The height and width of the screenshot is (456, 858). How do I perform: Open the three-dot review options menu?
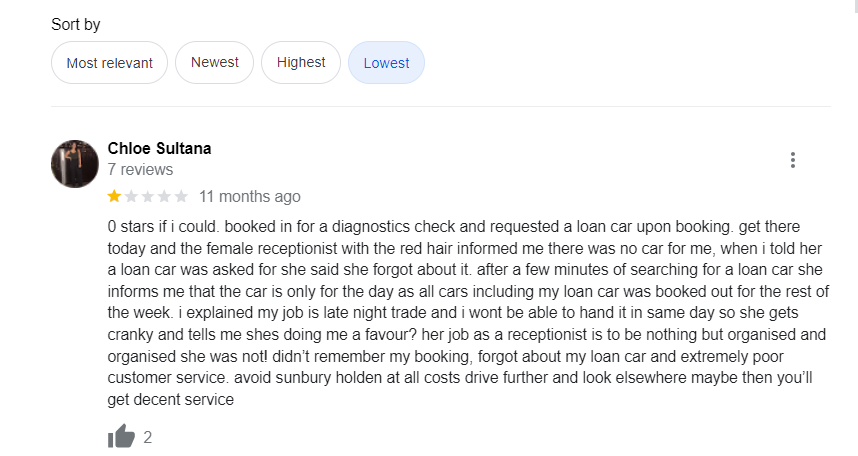pyautogui.click(x=793, y=160)
